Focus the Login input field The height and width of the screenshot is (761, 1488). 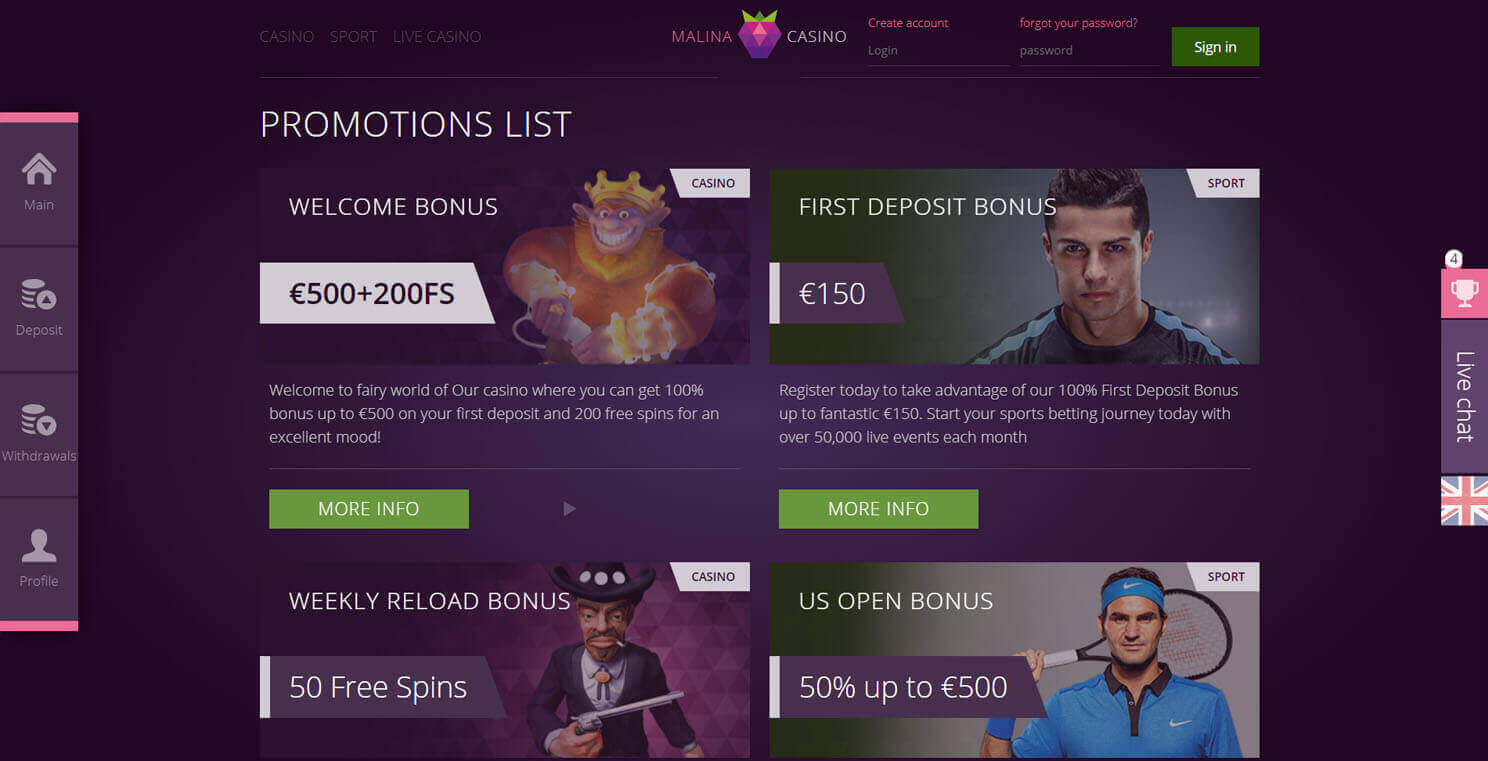(938, 51)
